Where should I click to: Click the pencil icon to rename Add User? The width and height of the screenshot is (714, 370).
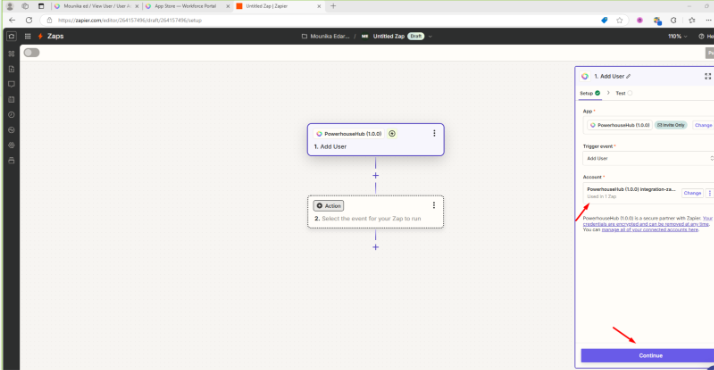628,76
